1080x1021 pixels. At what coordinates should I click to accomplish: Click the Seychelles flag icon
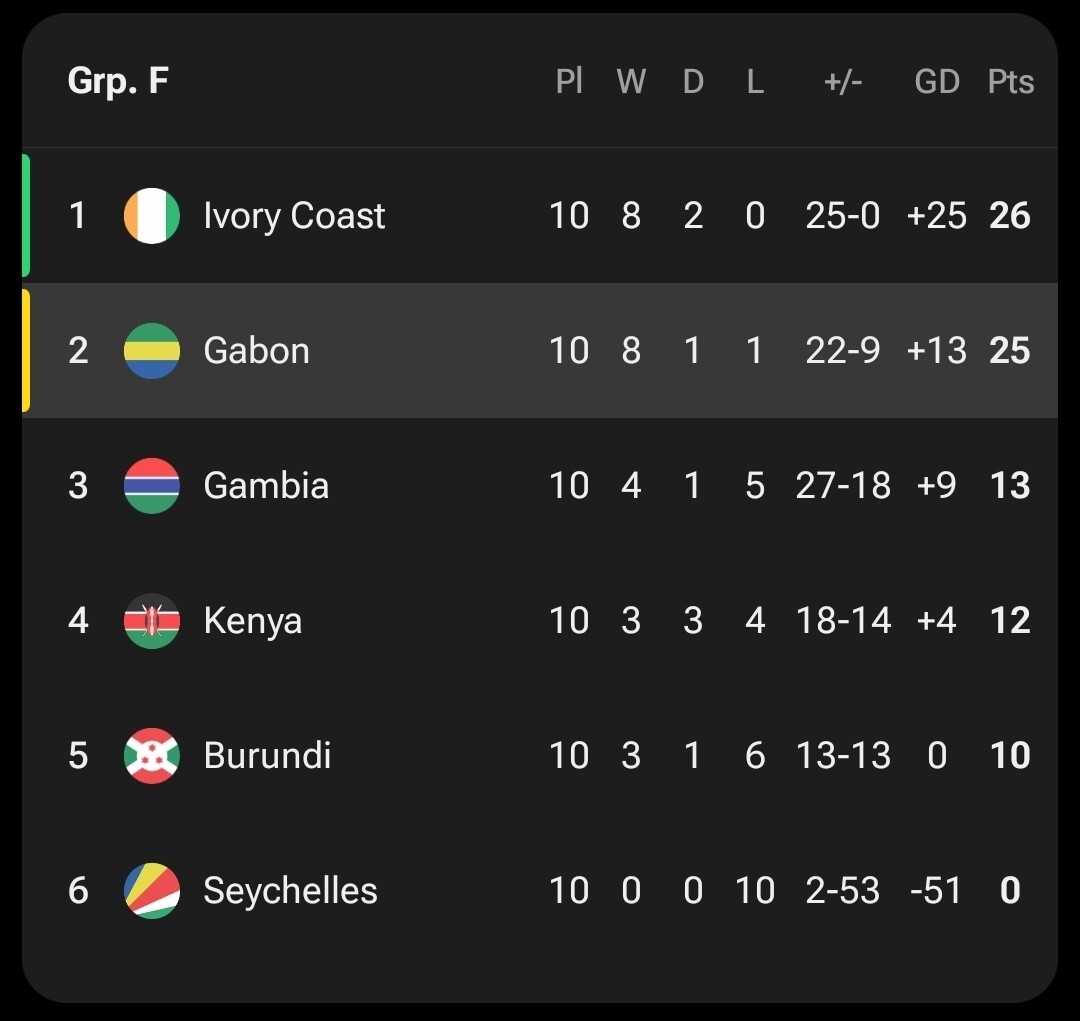(x=152, y=891)
